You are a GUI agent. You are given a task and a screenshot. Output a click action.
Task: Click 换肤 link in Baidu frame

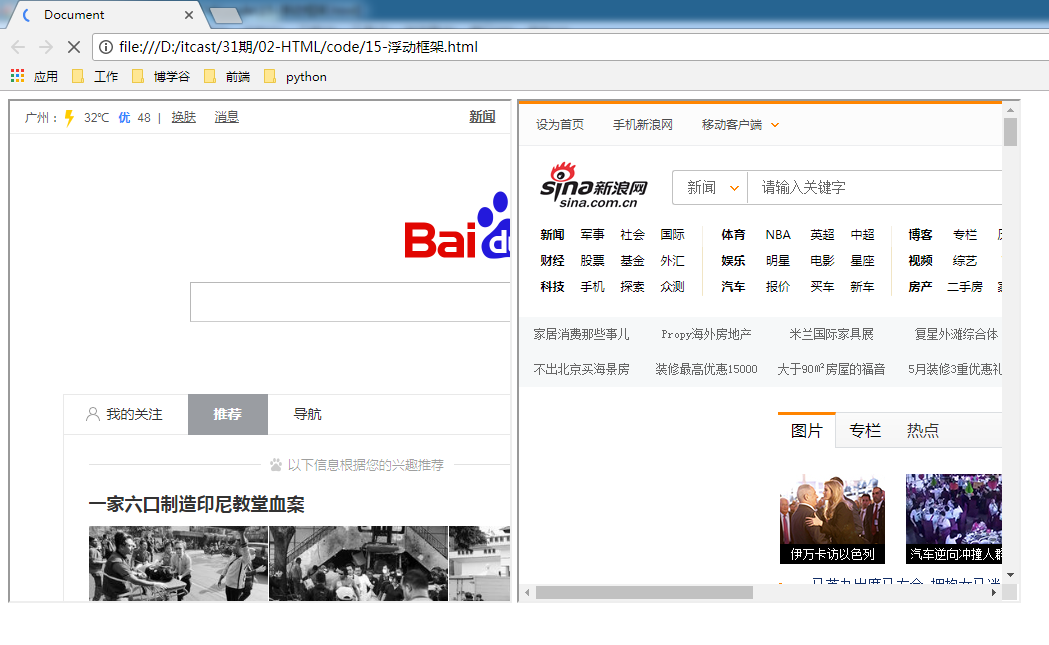point(183,117)
